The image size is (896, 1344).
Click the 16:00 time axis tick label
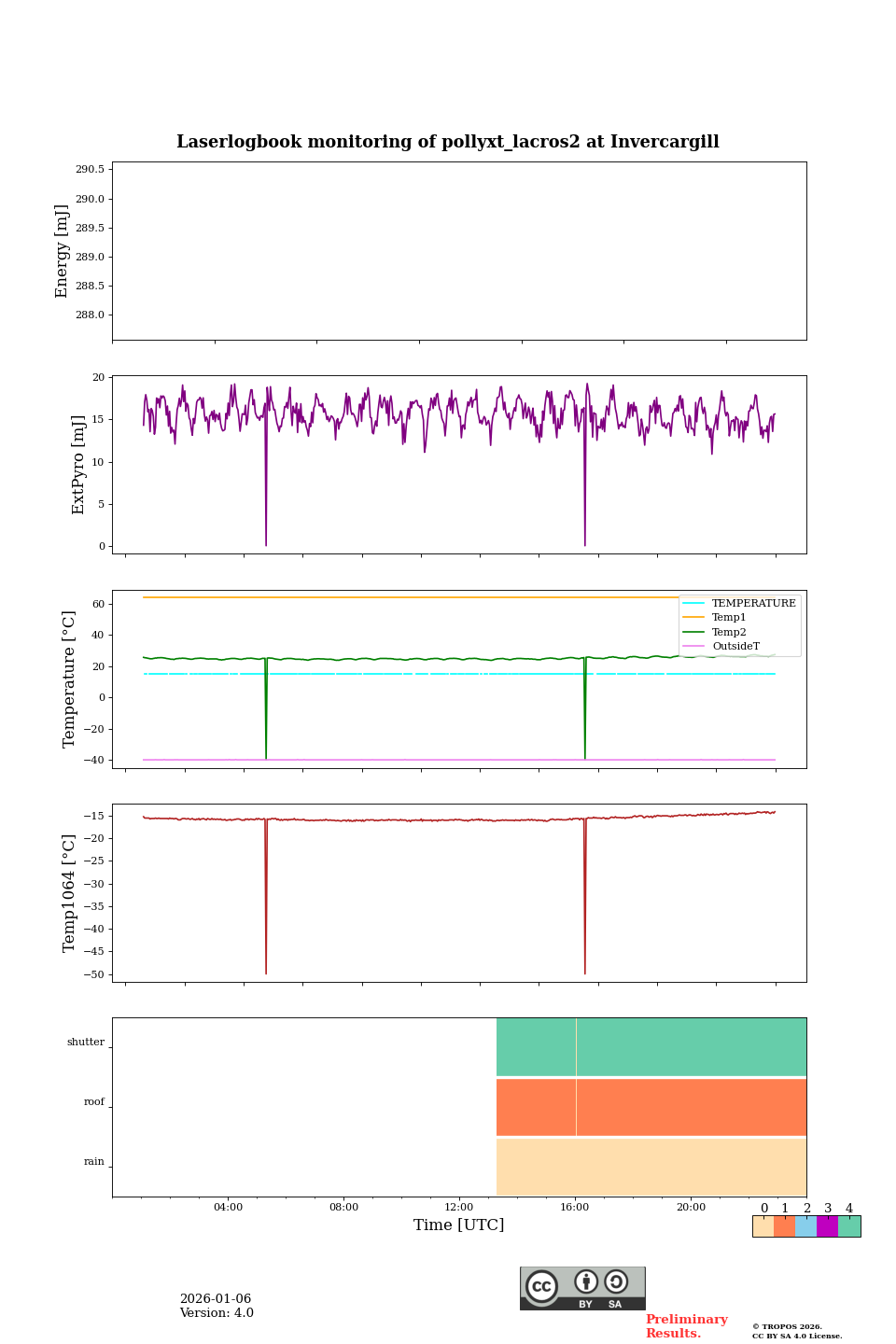(x=575, y=1208)
